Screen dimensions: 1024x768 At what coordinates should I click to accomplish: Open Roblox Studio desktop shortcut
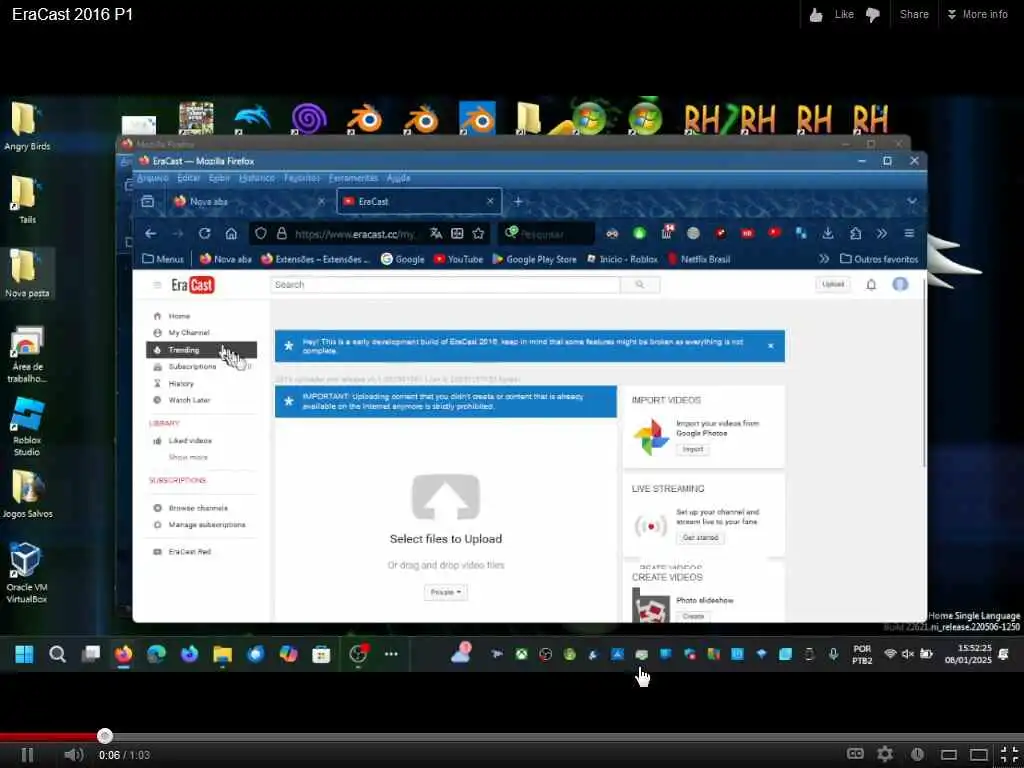point(27,426)
